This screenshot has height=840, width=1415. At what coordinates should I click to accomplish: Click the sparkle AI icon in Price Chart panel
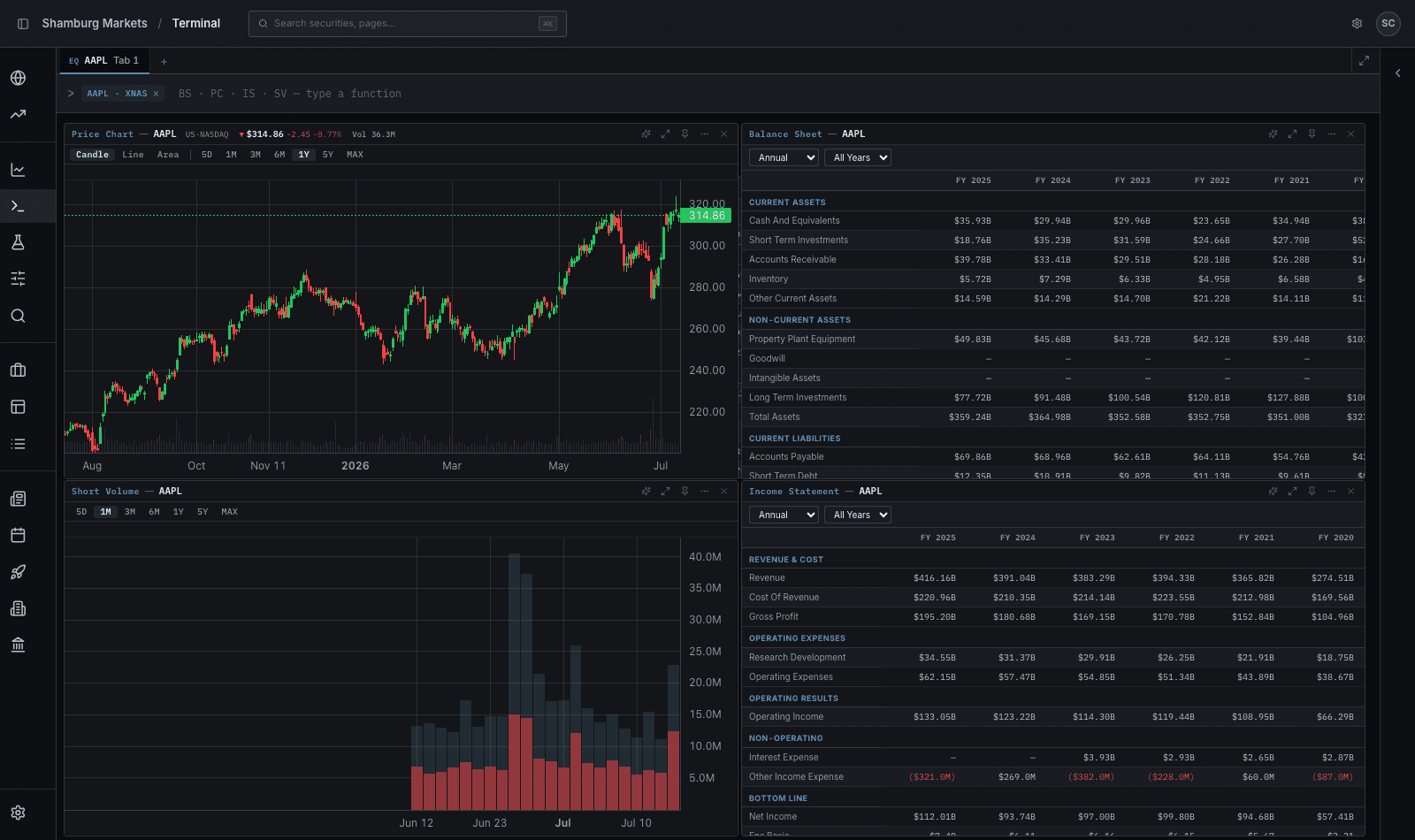[x=646, y=134]
